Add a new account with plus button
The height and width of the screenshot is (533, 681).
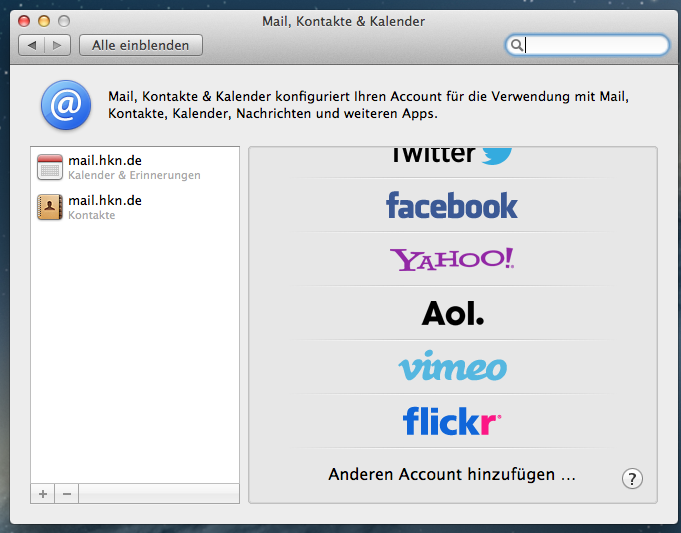click(x=43, y=494)
